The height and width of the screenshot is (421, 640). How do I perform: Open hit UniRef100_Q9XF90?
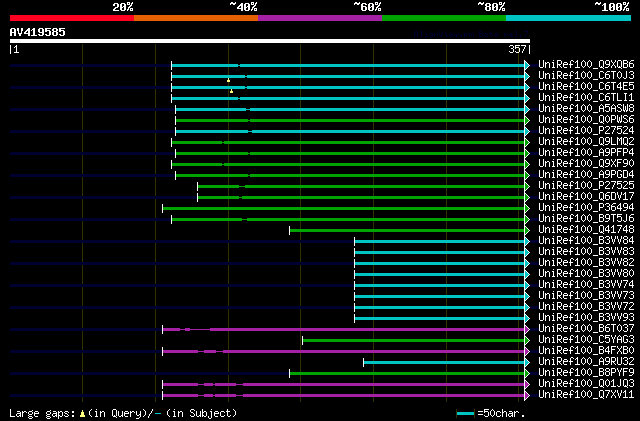(x=586, y=164)
